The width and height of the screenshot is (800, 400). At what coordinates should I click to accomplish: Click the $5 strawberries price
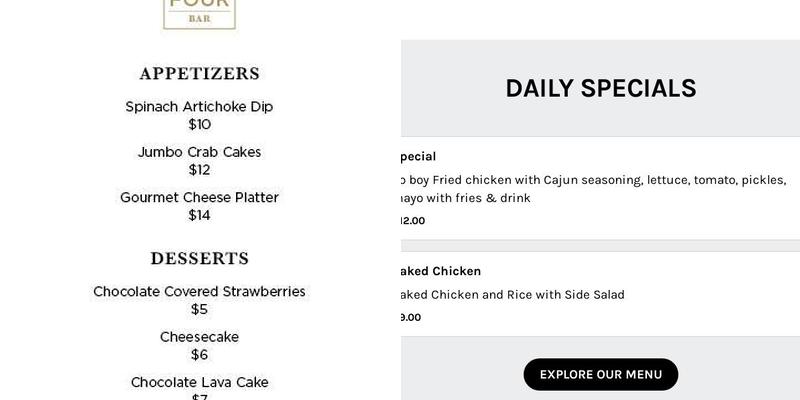[199, 310]
